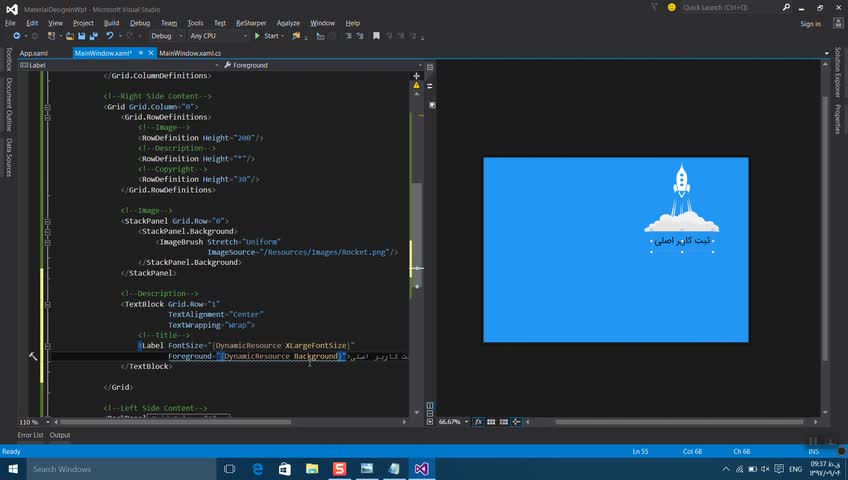
Task: Click the notifications flag icon in title bar
Action: point(654,7)
